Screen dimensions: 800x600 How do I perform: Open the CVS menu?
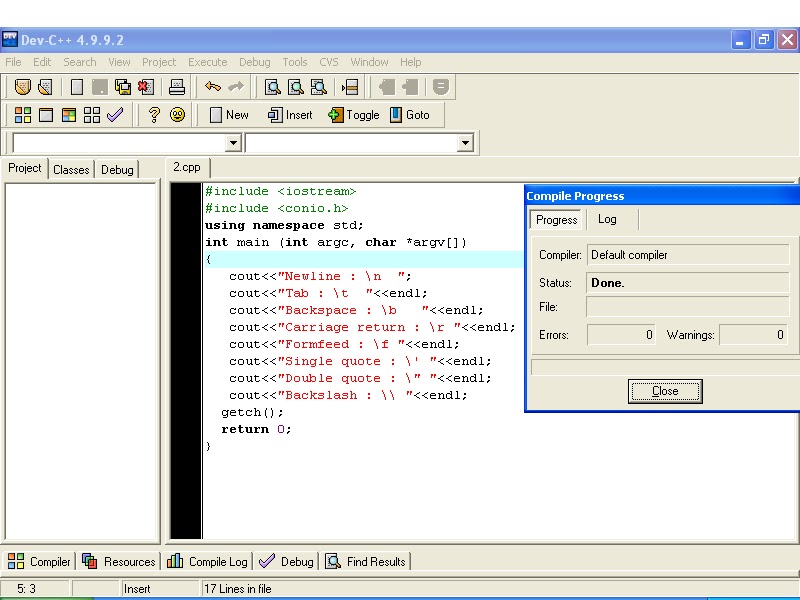[329, 62]
